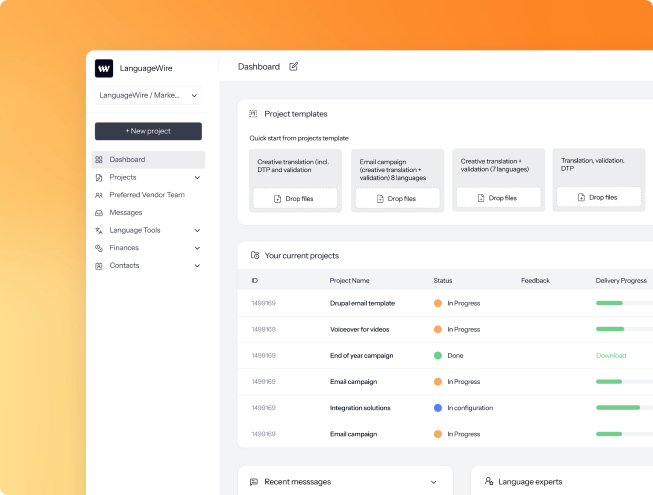Click Drop files in Email campaign template card
This screenshot has height=495, width=653.
[398, 199]
